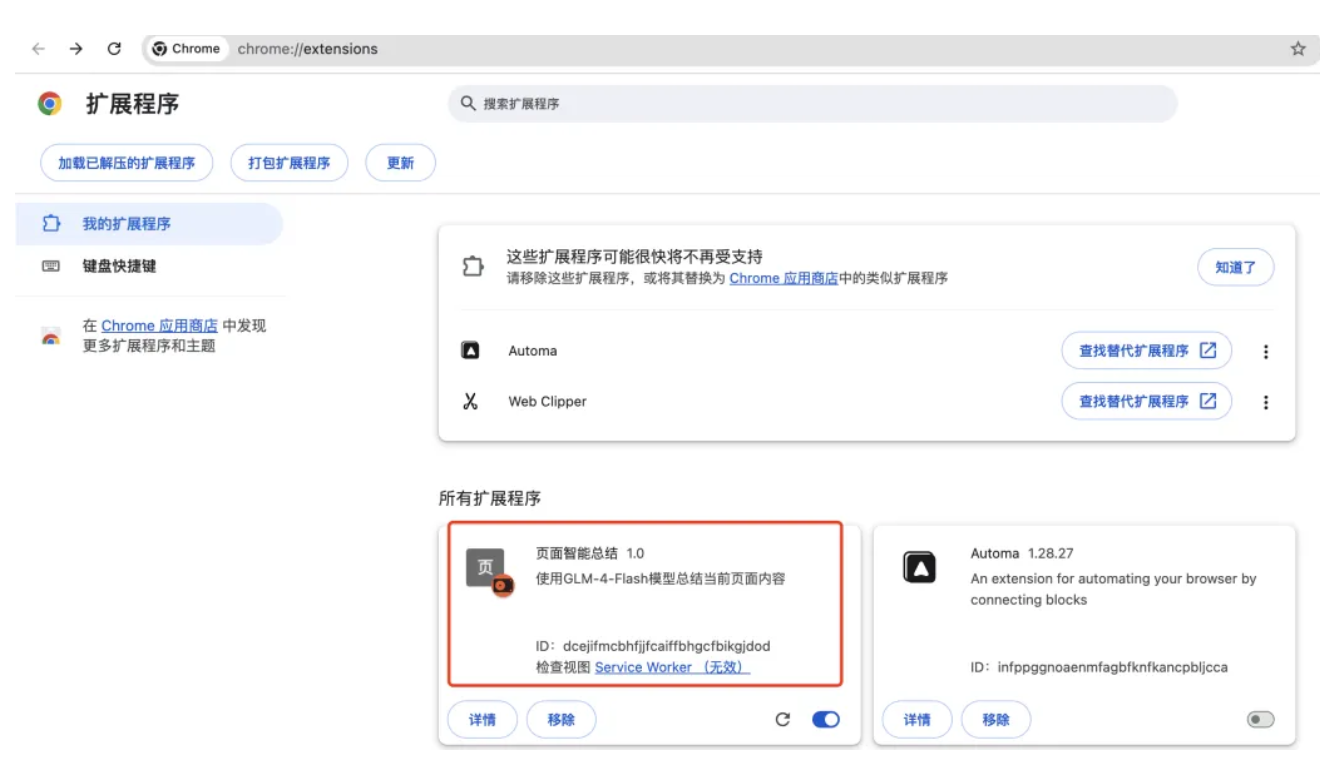Click the 更新 button
The image size is (1320, 778).
[x=400, y=163]
